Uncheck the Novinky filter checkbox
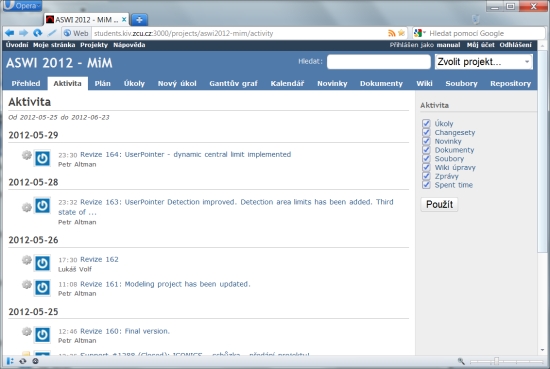This screenshot has height=369, width=550. coord(426,141)
